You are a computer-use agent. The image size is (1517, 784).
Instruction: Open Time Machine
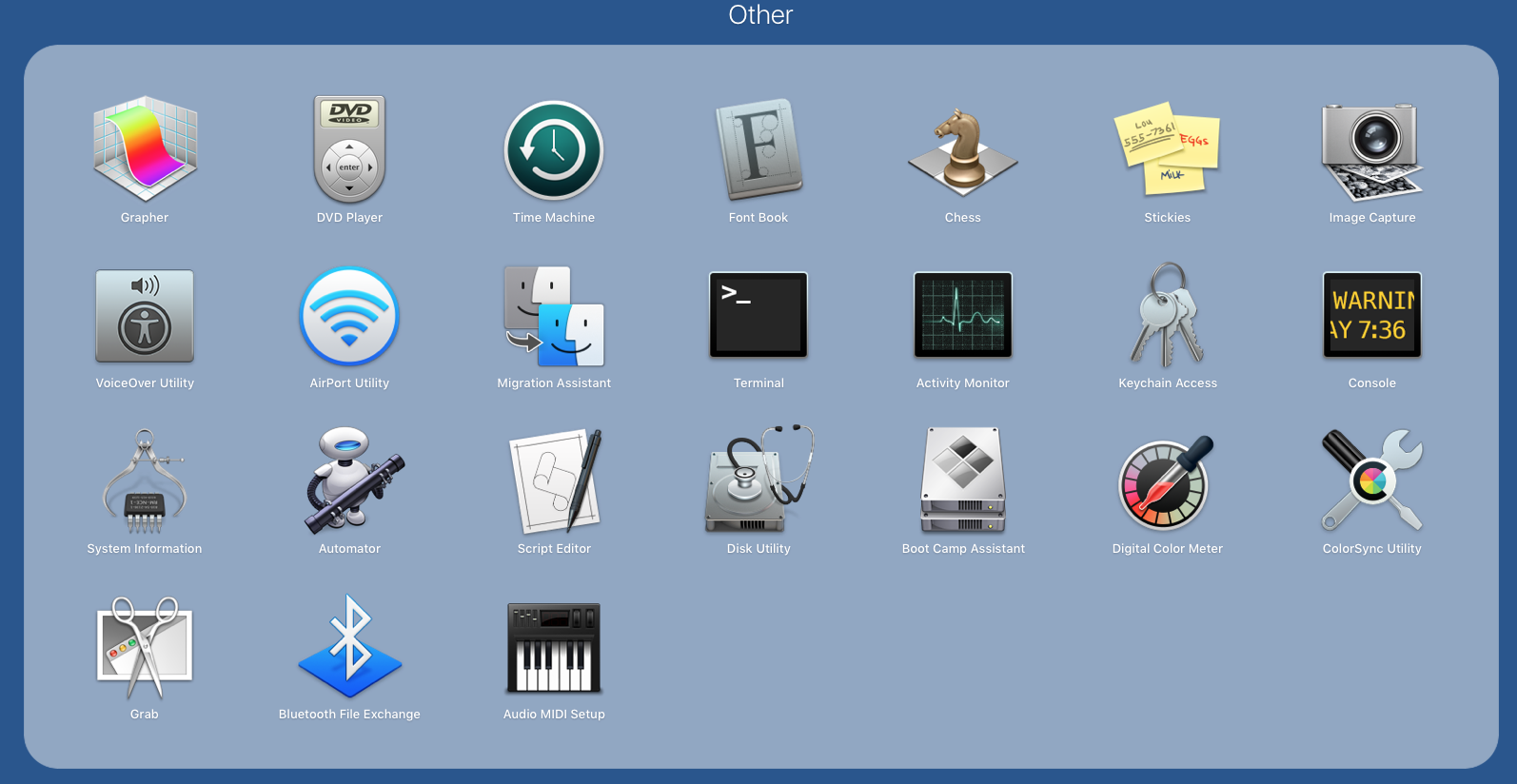click(554, 149)
